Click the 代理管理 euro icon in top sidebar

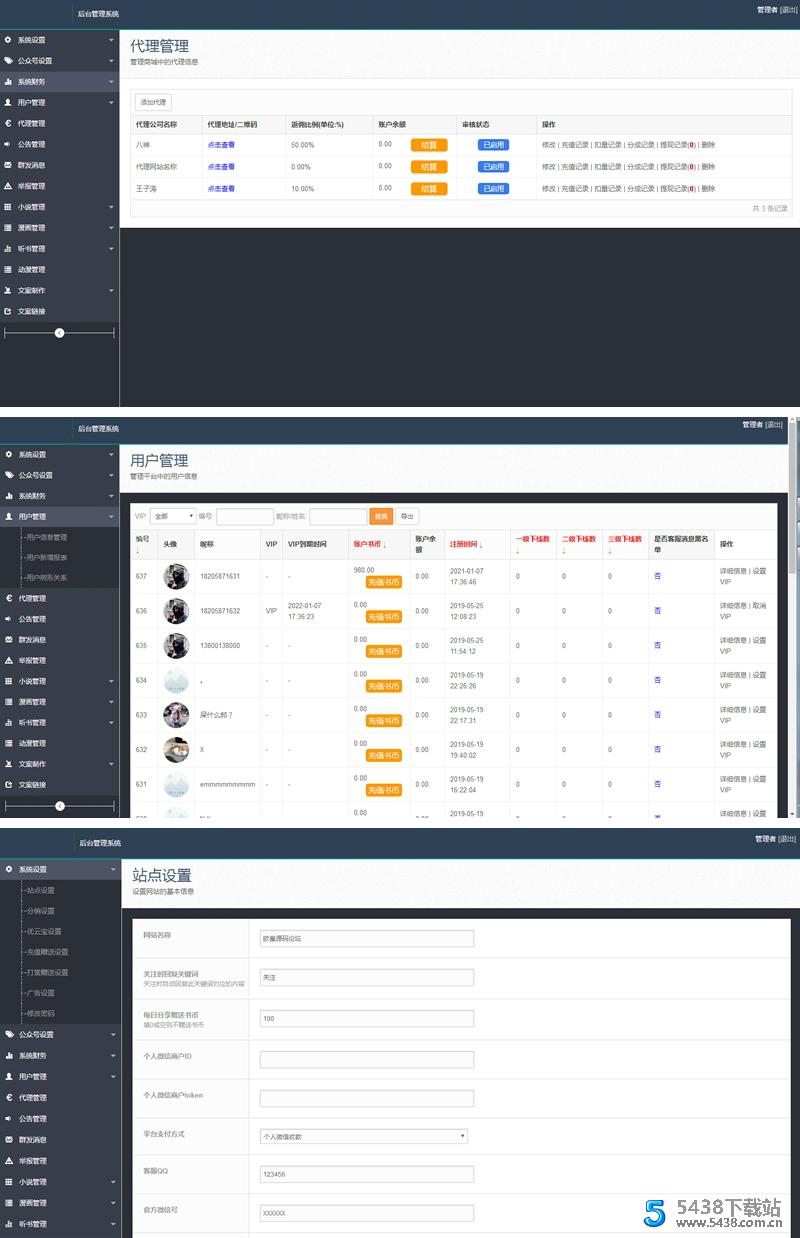pos(8,124)
